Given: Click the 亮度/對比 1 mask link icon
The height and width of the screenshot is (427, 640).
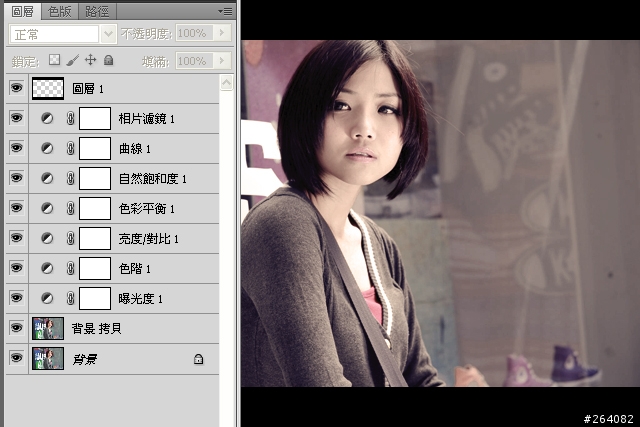Looking at the screenshot, I should coord(70,238).
